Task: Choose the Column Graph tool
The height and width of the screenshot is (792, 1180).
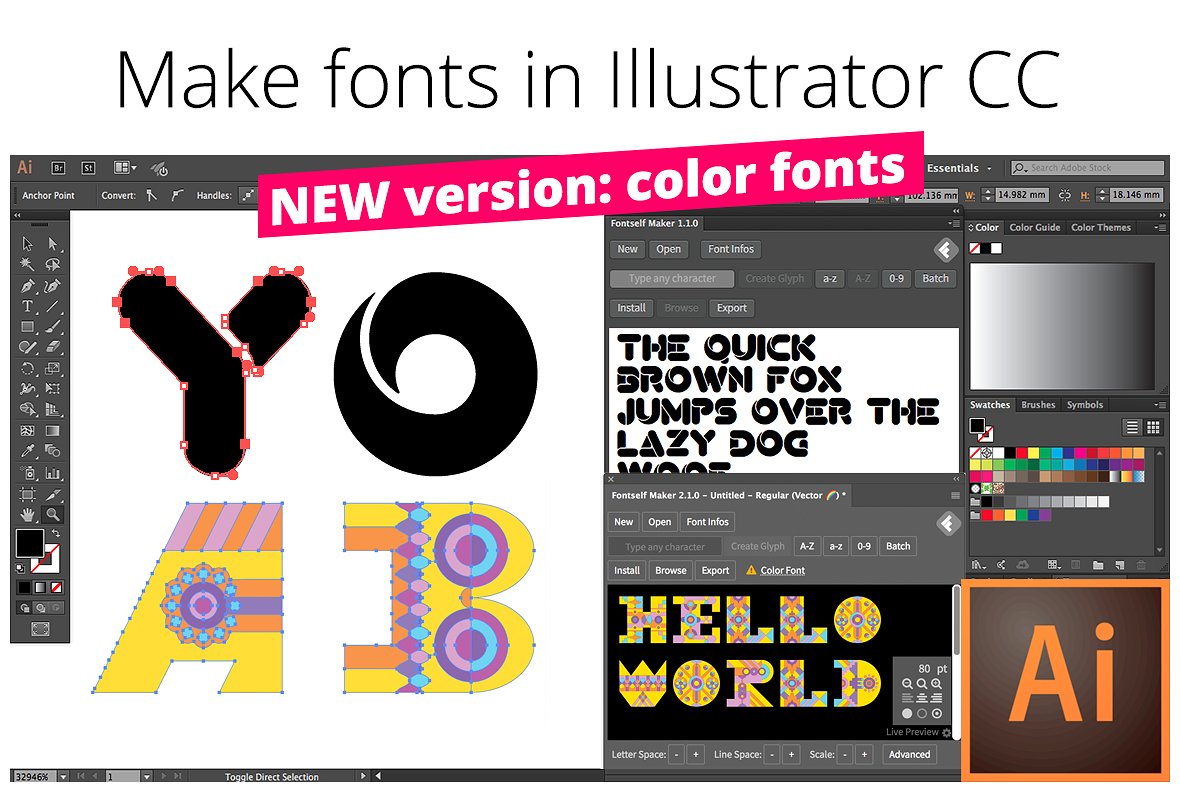Action: point(53,474)
